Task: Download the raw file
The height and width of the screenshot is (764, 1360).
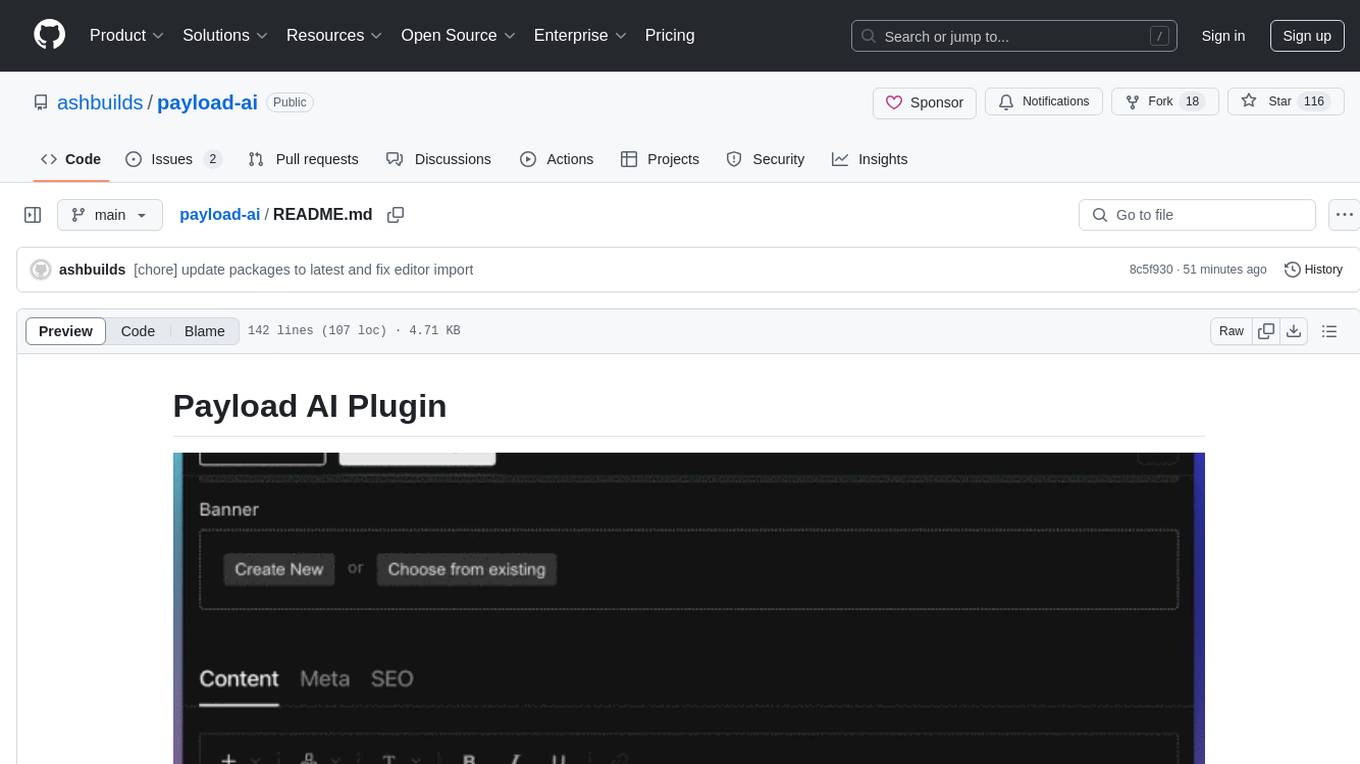Action: tap(1293, 331)
